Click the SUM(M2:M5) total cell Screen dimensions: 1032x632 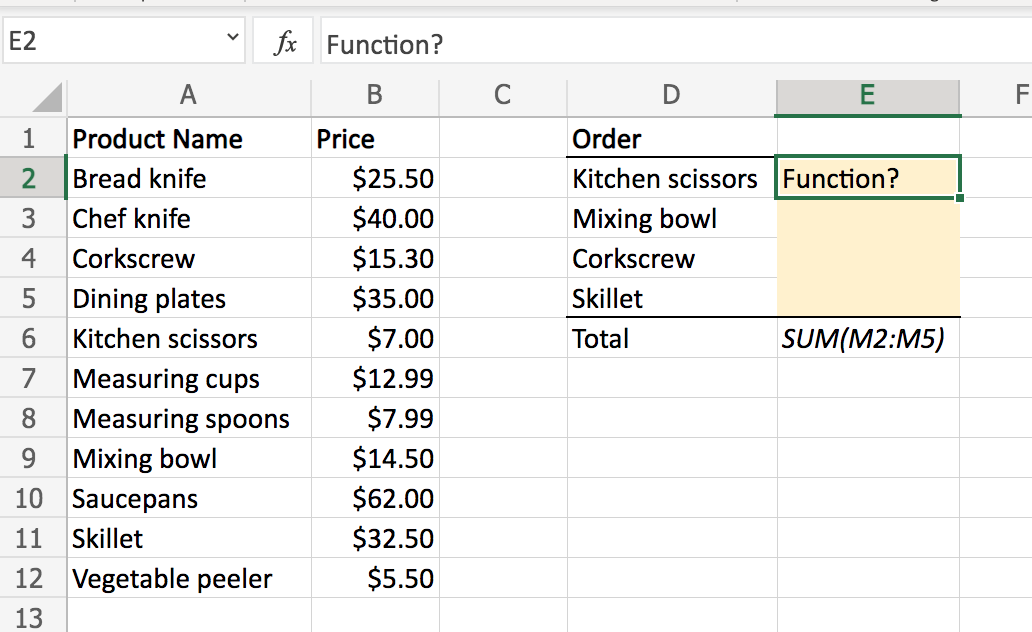867,339
